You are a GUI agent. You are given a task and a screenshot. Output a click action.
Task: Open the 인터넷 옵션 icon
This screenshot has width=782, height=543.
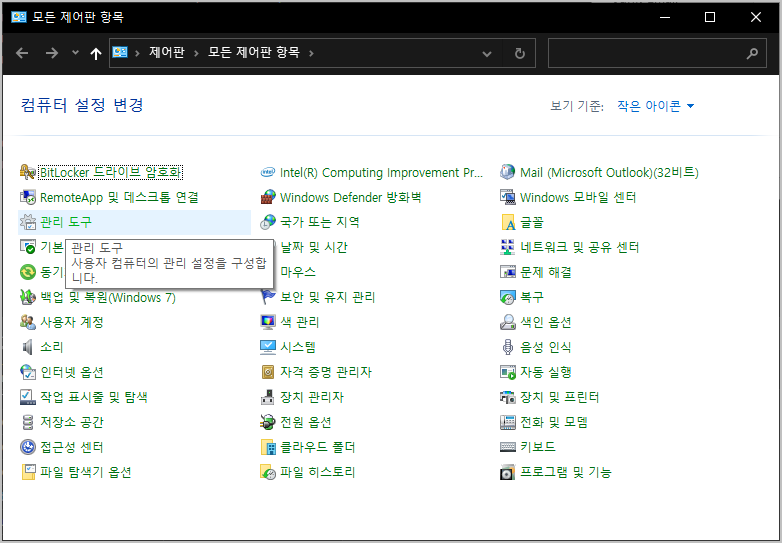(x=27, y=372)
